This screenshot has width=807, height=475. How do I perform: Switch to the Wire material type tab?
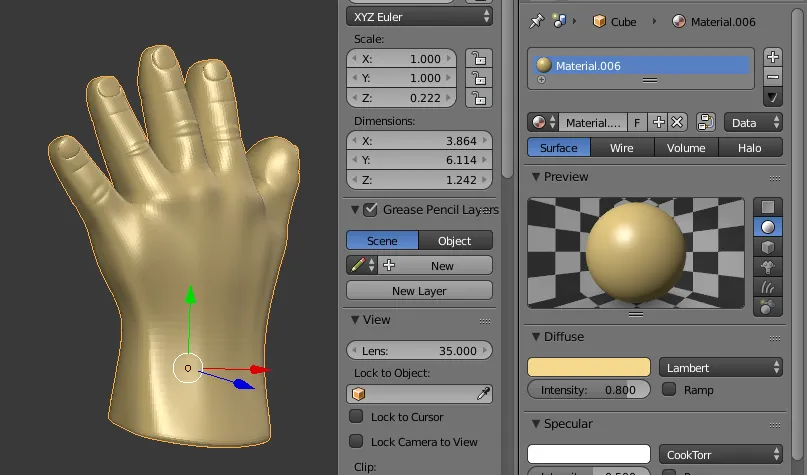click(x=621, y=148)
